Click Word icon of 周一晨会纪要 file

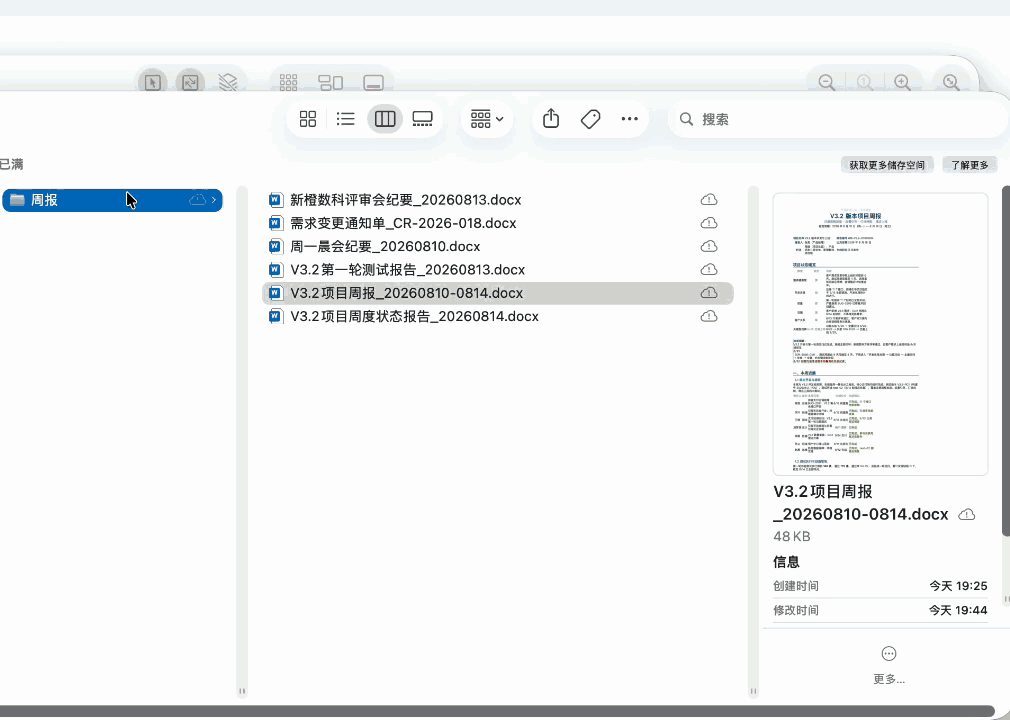coord(276,246)
